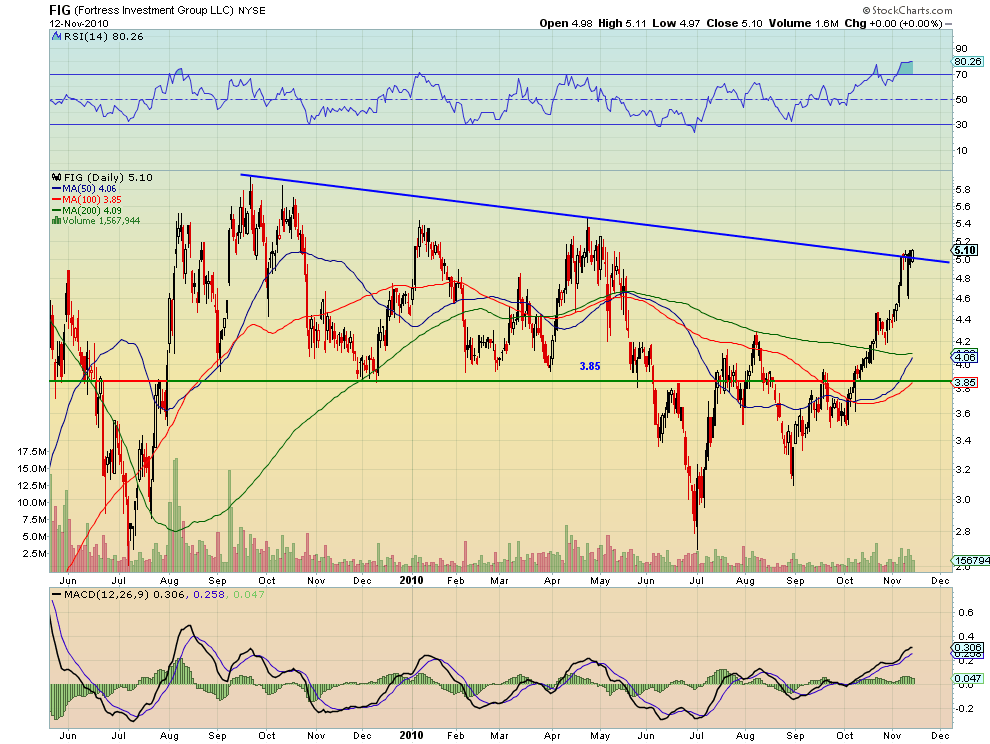Click the High 5.11 header value

click(x=623, y=23)
